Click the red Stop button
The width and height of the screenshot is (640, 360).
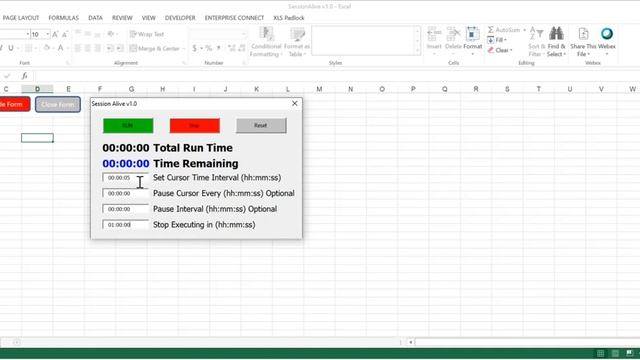pos(195,126)
